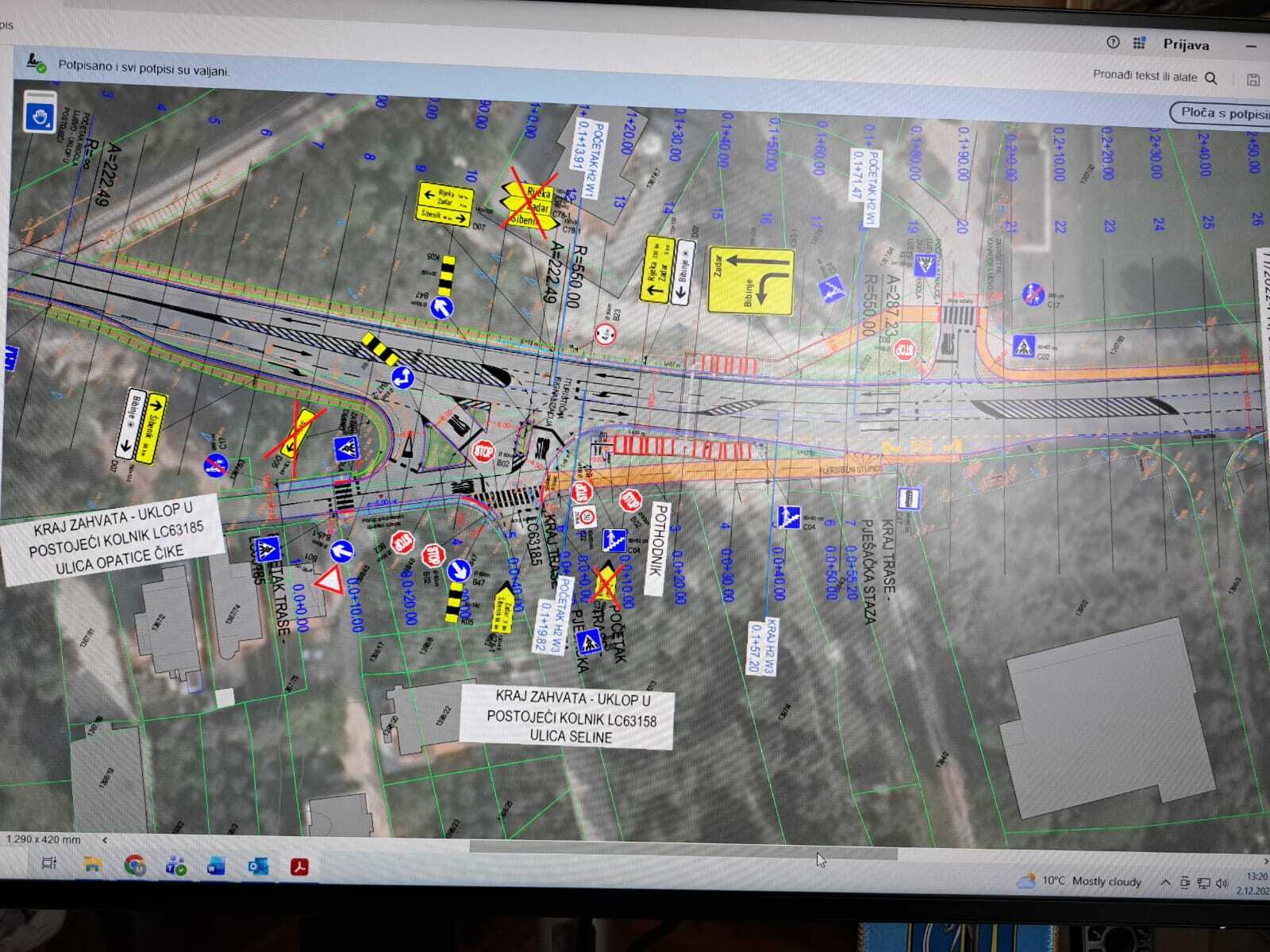Image resolution: width=1270 pixels, height=952 pixels.
Task: Launch Adobe Acrobat from the taskbar
Action: (x=298, y=867)
